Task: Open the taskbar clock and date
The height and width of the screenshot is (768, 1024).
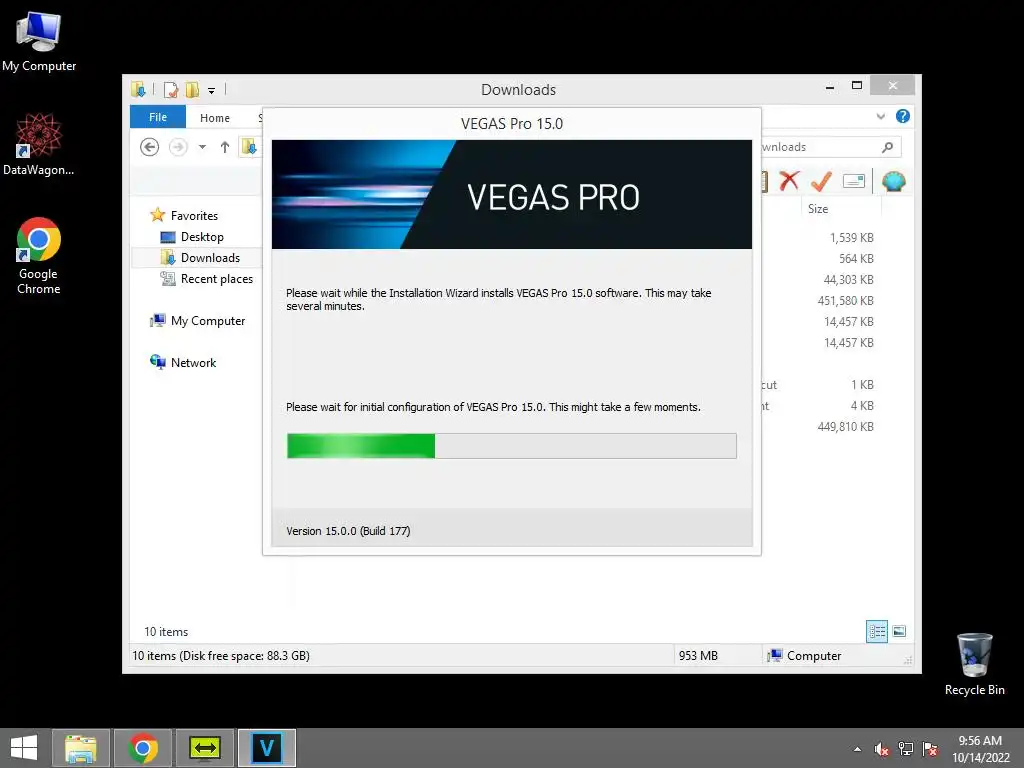Action: point(980,749)
